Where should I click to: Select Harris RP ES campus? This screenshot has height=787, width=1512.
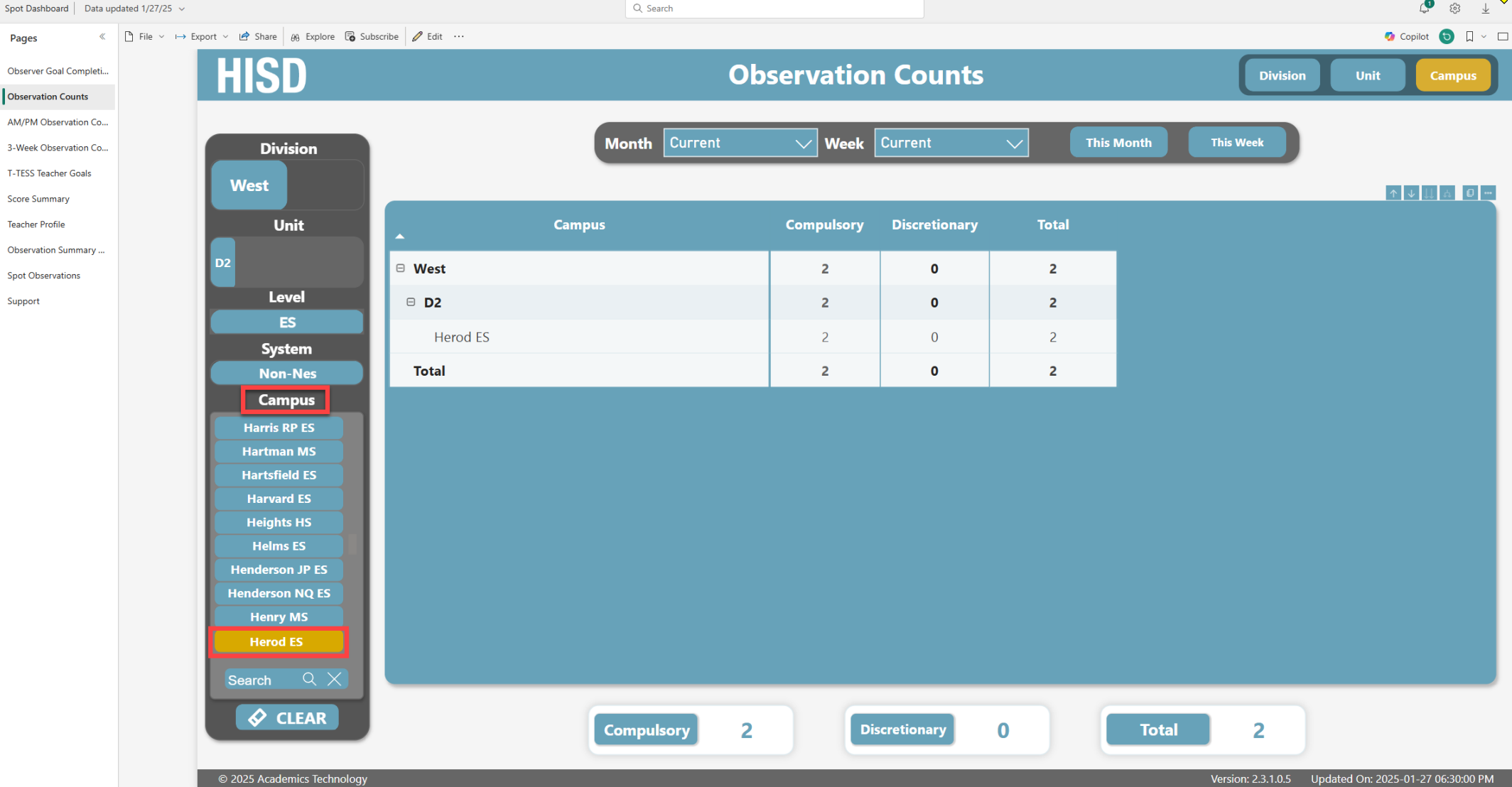tap(279, 428)
